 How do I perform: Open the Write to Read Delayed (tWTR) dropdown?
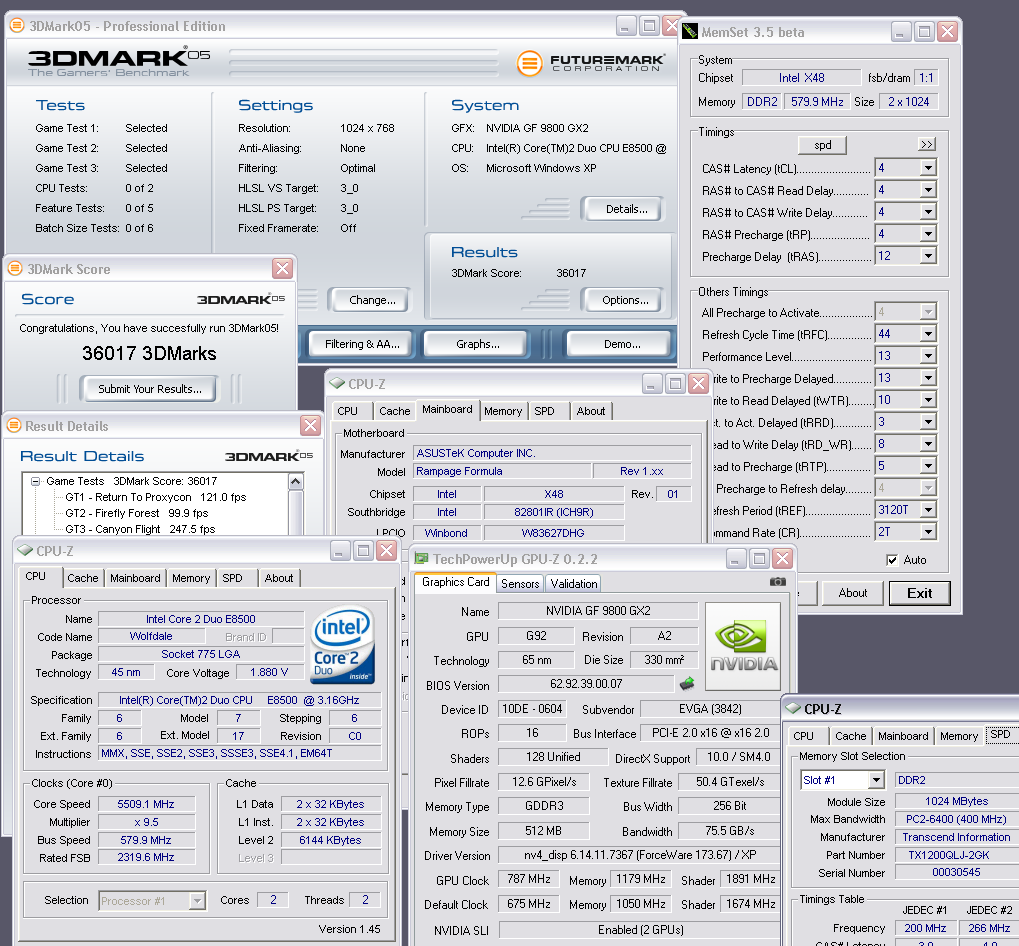927,400
